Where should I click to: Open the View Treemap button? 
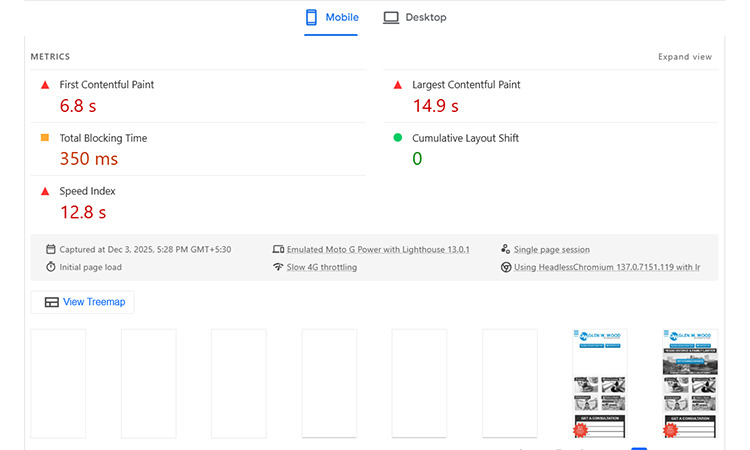coord(83,302)
